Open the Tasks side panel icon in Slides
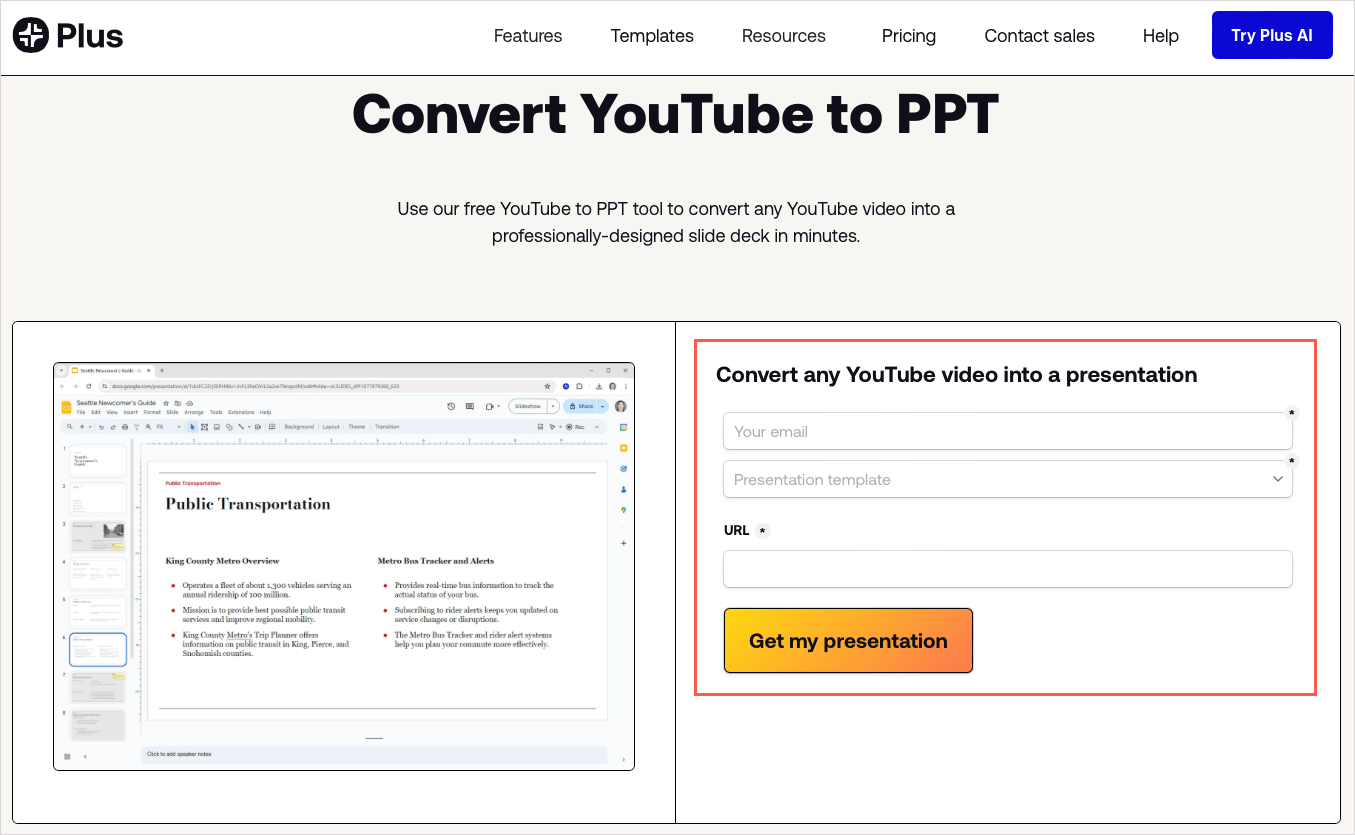Screen dimensions: 1355x835 (623, 469)
